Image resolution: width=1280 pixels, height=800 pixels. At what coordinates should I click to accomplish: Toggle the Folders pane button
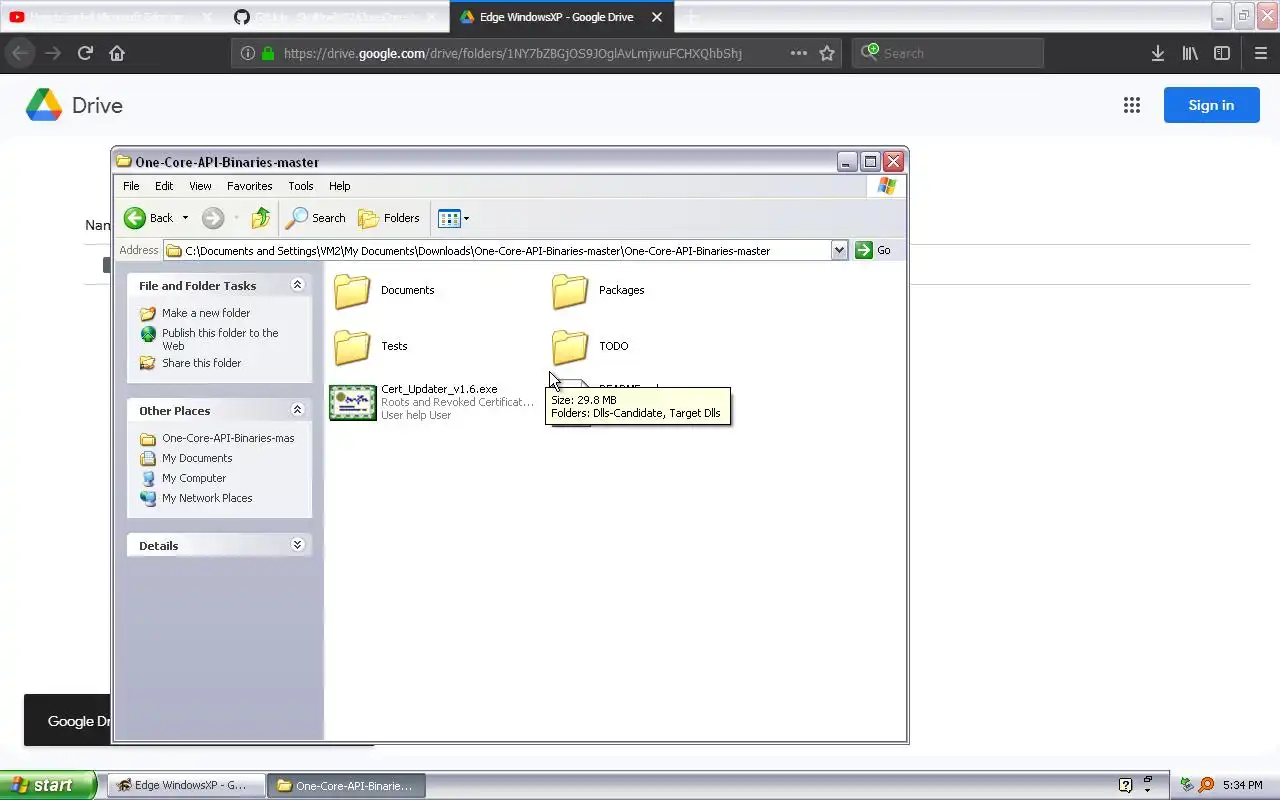coord(389,218)
